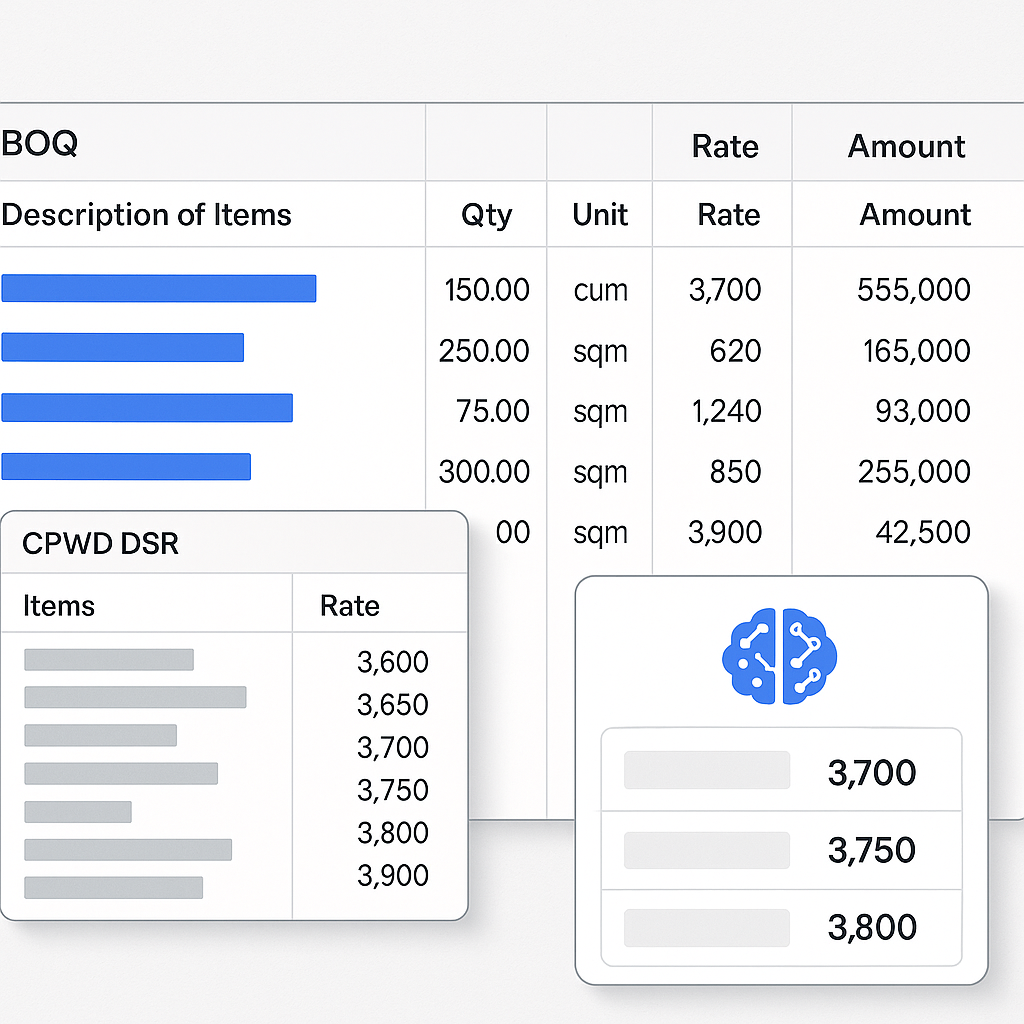Click the quantity cell 300.00
1024x1024 pixels.
click(484, 472)
